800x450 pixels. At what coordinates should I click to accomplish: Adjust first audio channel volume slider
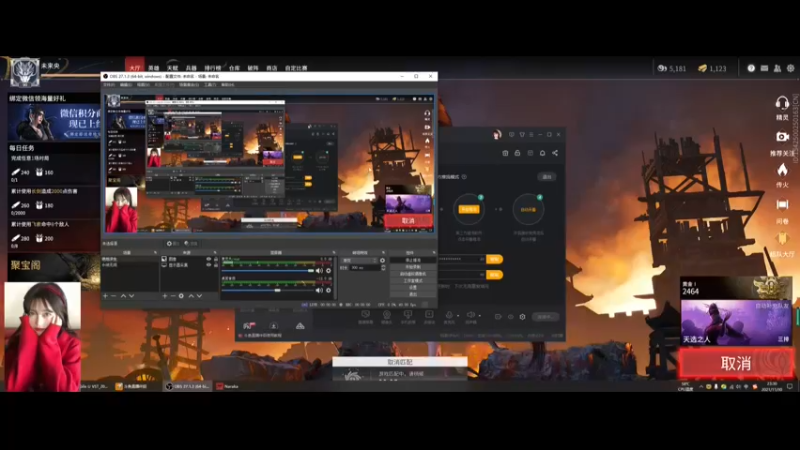pos(268,271)
